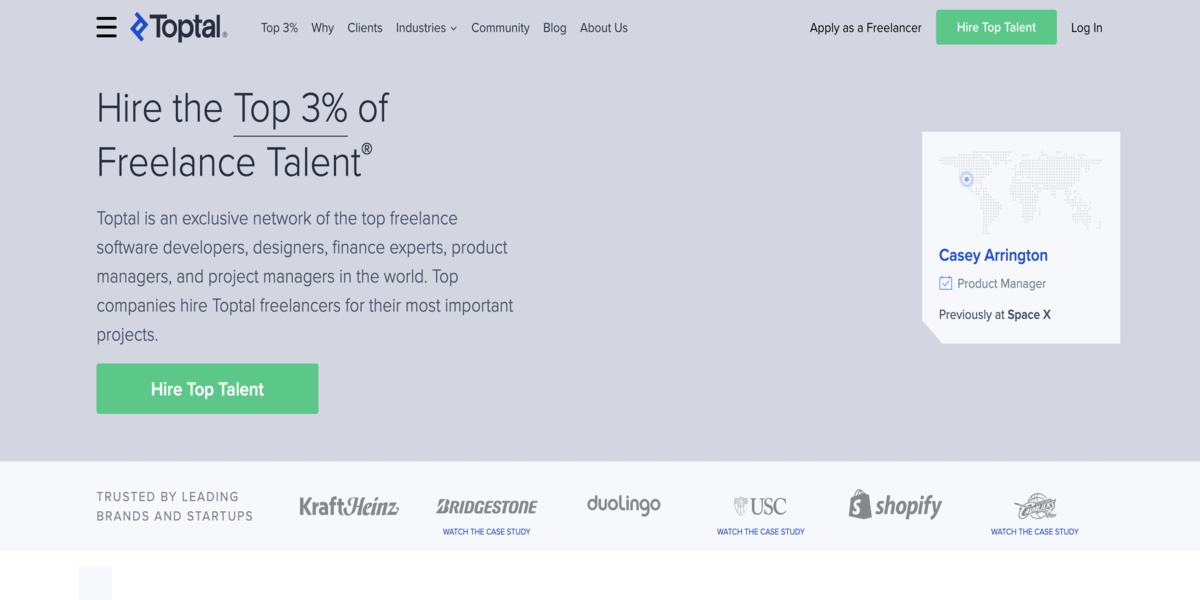Click the Bridgestone logo
This screenshot has width=1200, height=600.
tap(487, 507)
